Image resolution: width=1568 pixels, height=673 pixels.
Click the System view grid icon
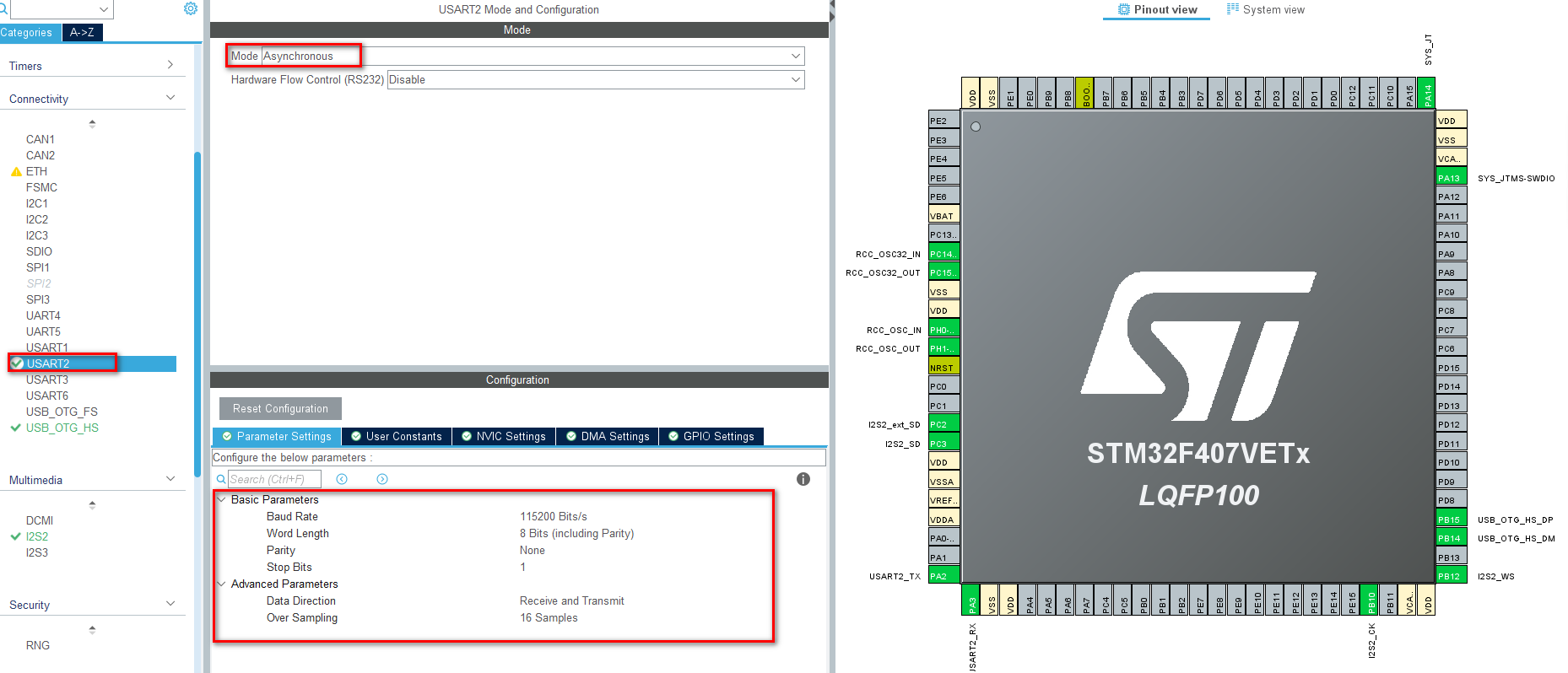(x=1232, y=9)
